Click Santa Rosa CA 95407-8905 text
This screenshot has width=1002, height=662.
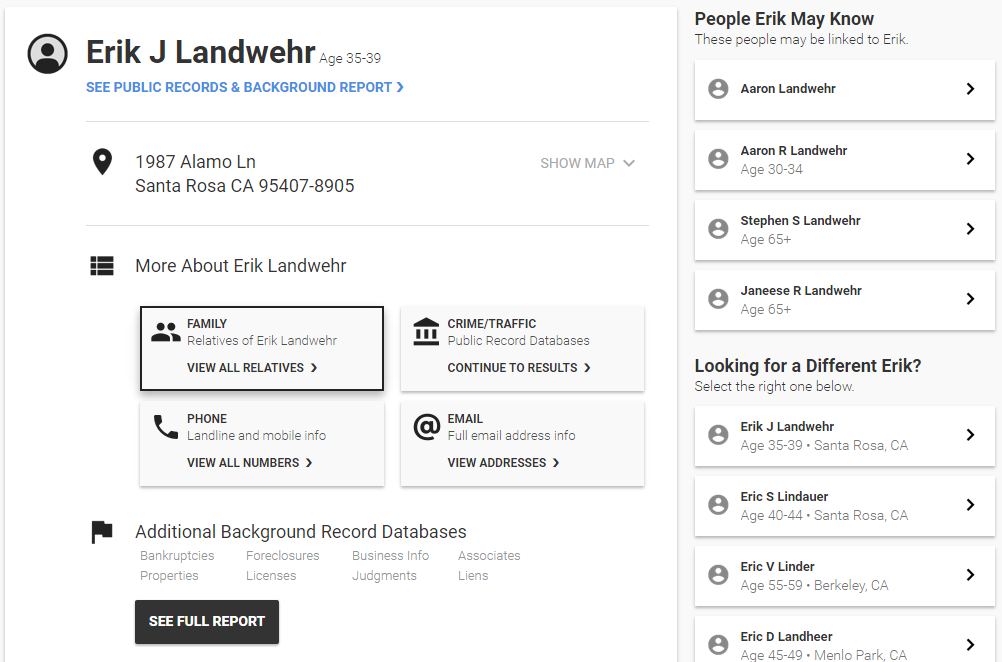click(245, 186)
